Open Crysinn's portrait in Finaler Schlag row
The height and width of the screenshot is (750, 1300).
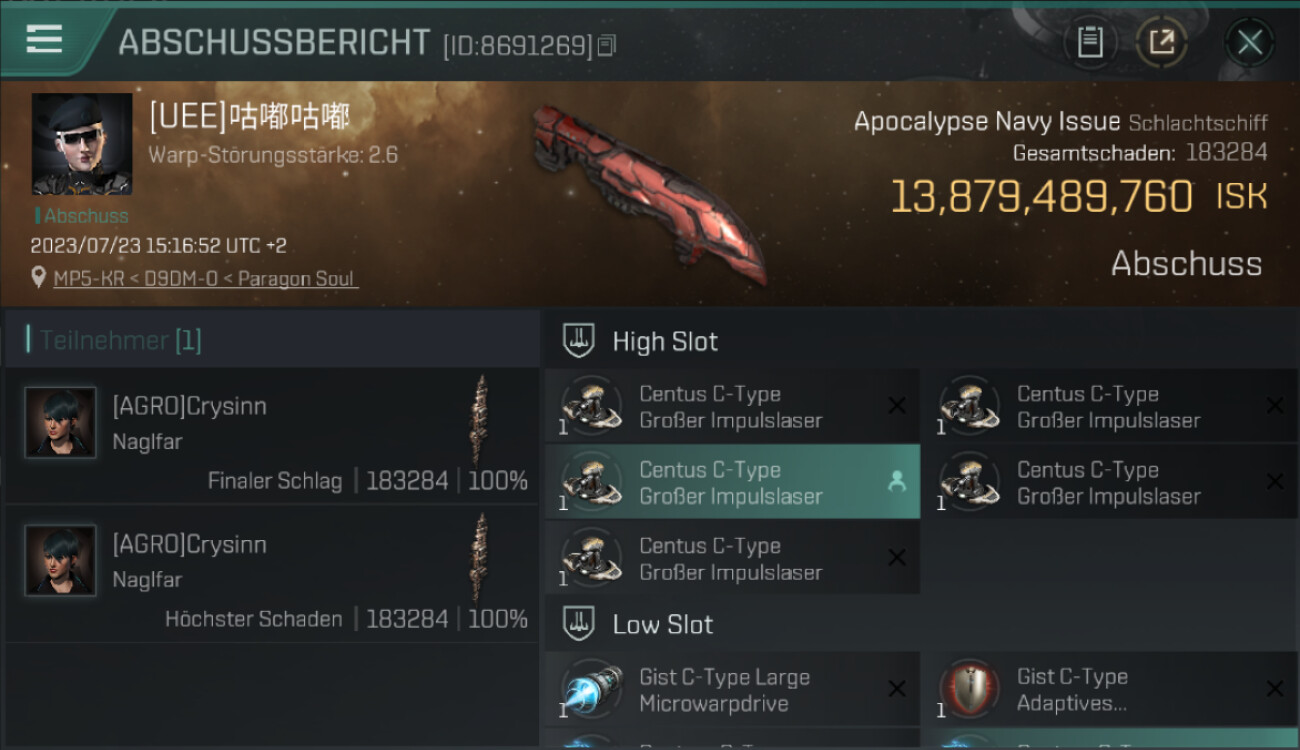click(x=60, y=423)
